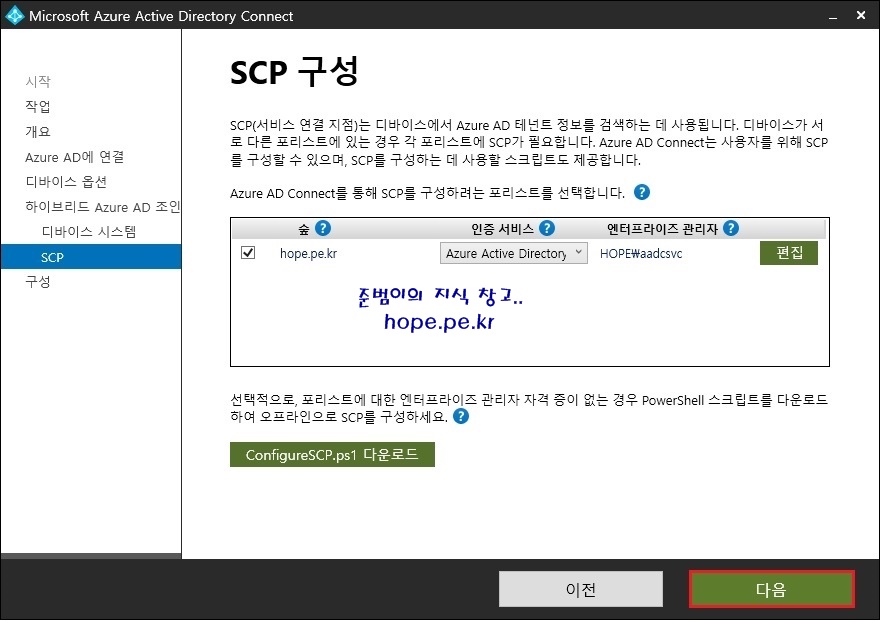Close the Azure AD Connect window

(861, 15)
